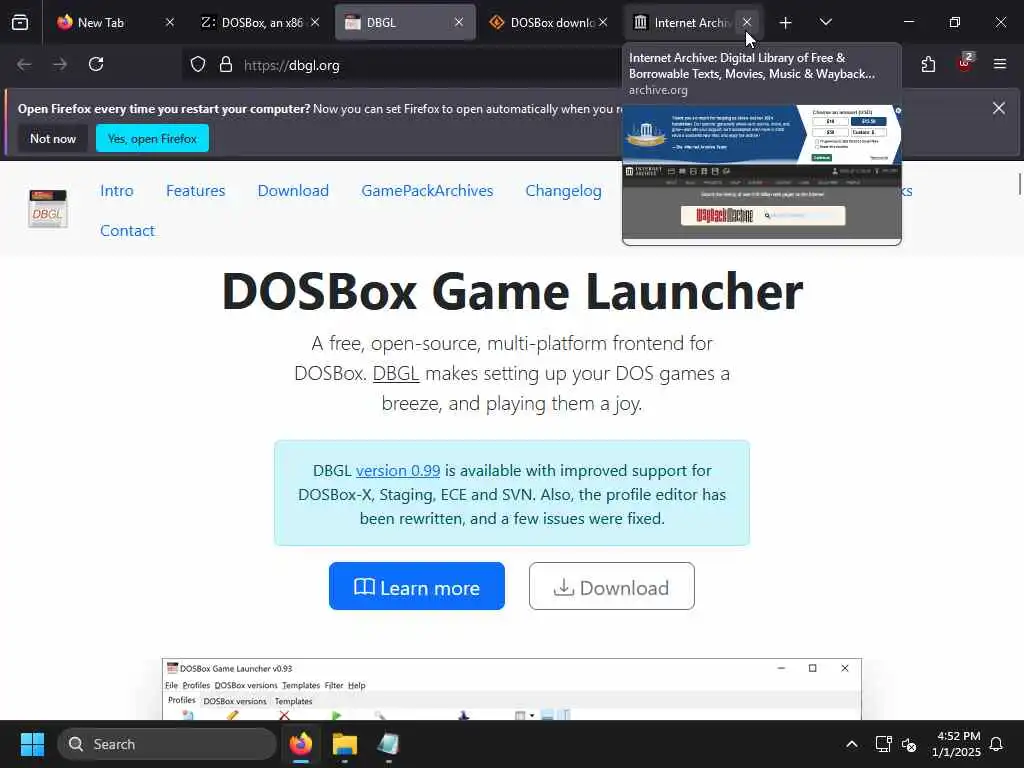Close the DOSBox download tab

pos(603,22)
